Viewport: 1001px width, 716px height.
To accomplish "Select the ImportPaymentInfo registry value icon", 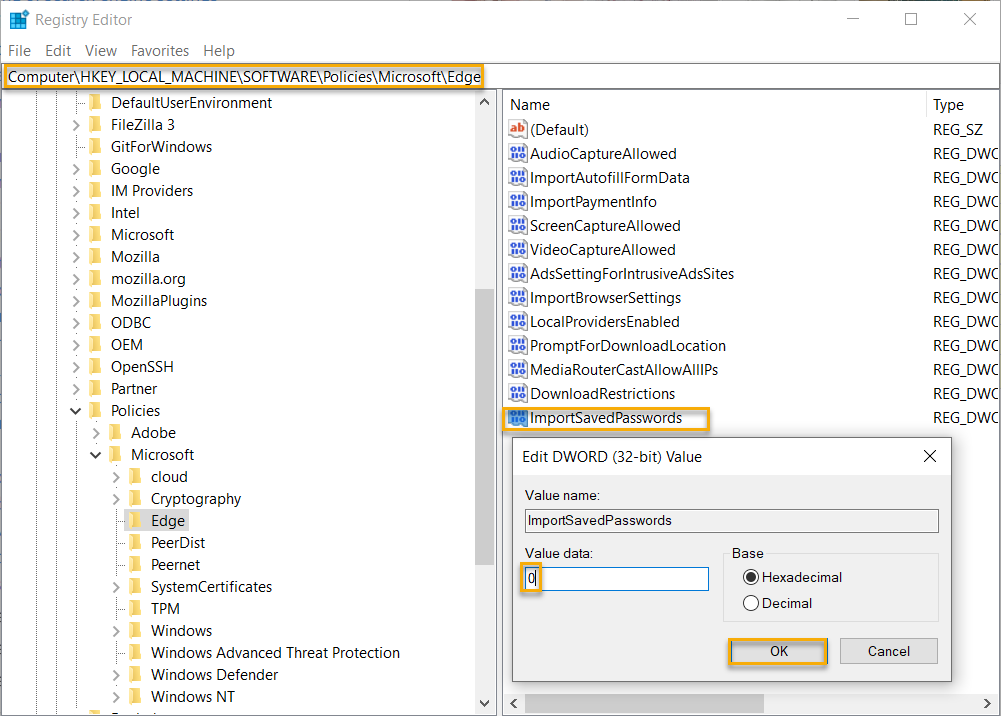I will tap(517, 201).
